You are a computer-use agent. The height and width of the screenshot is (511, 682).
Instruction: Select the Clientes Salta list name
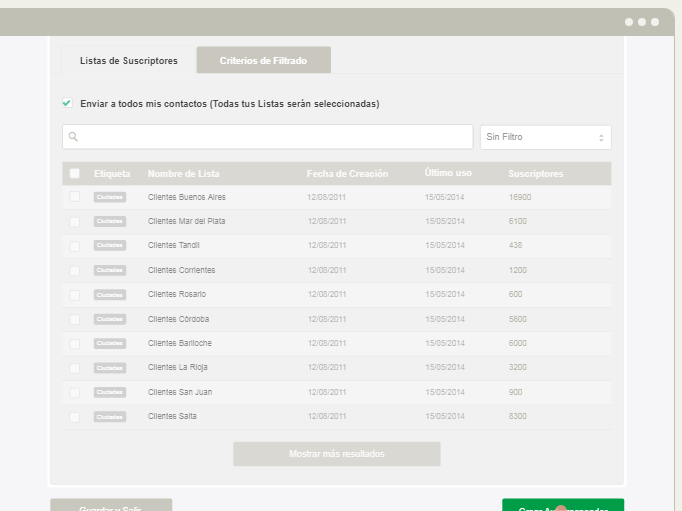[172, 416]
